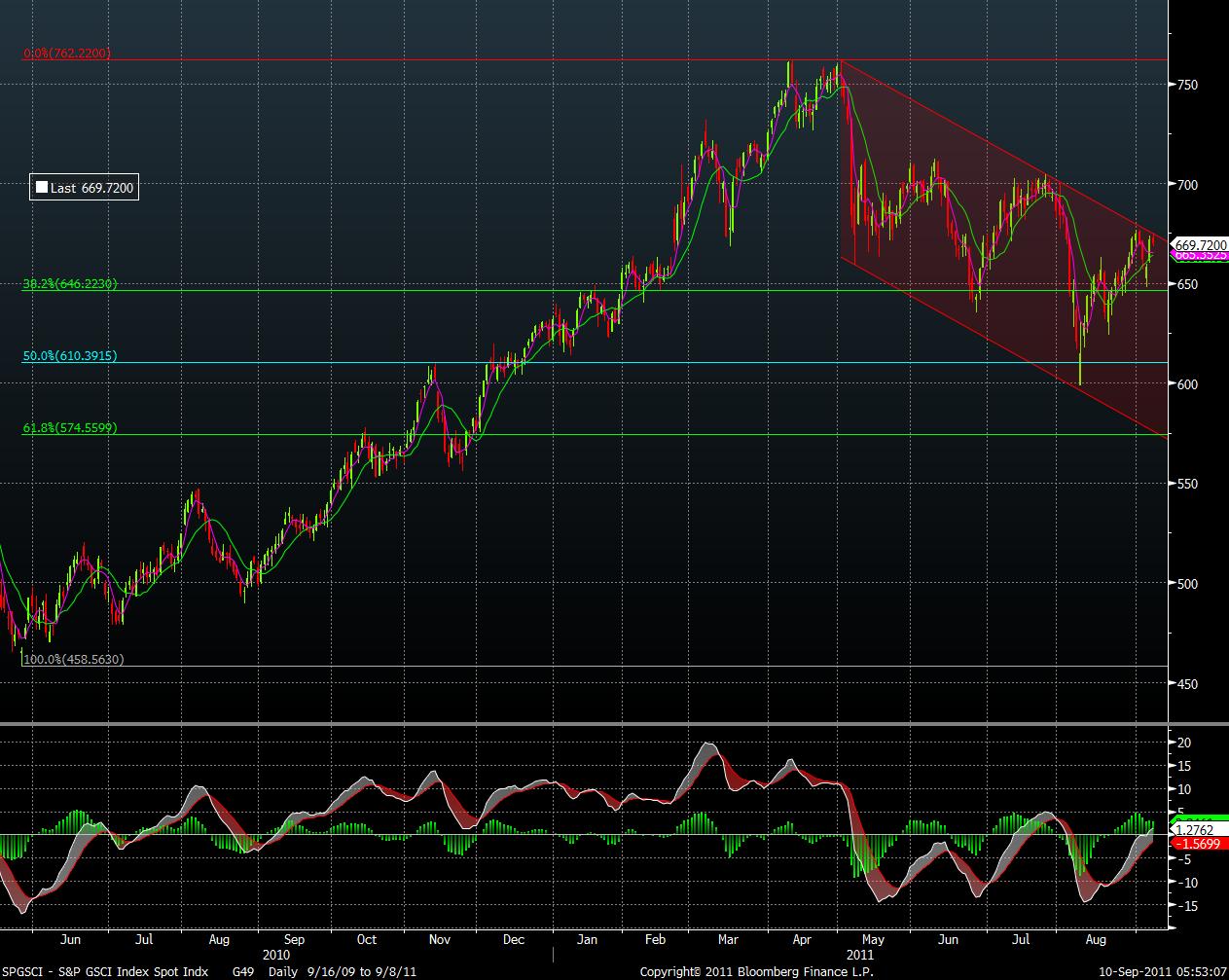Grab the divider between price and indicator panels

click(x=584, y=725)
